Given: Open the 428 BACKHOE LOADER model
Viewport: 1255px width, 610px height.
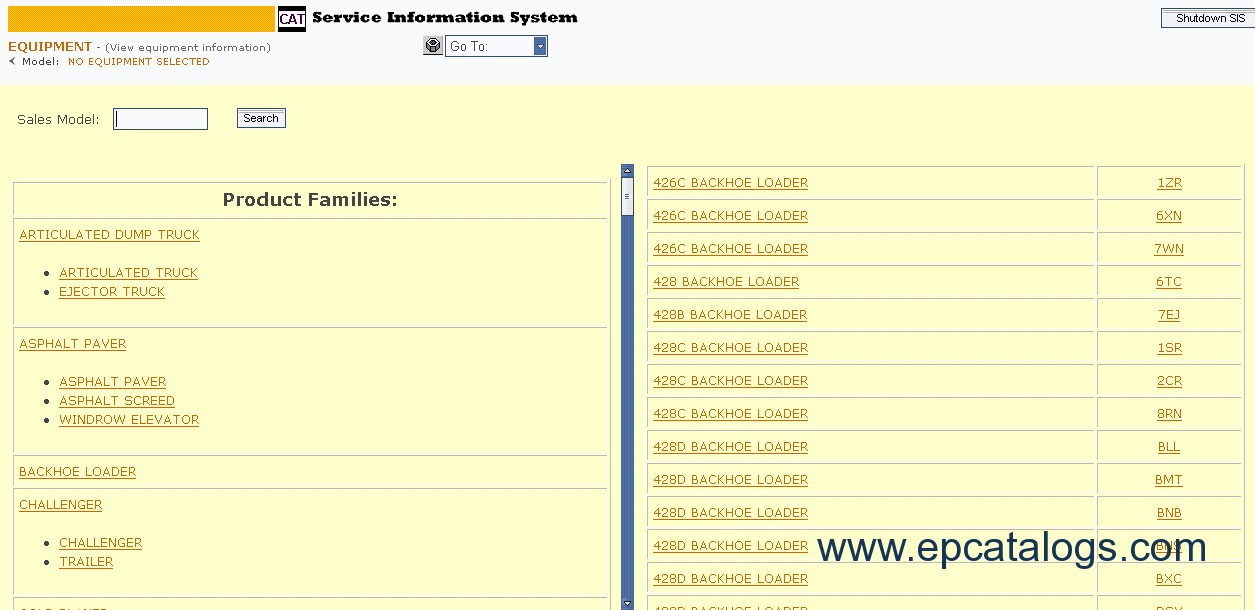Looking at the screenshot, I should coord(726,282).
